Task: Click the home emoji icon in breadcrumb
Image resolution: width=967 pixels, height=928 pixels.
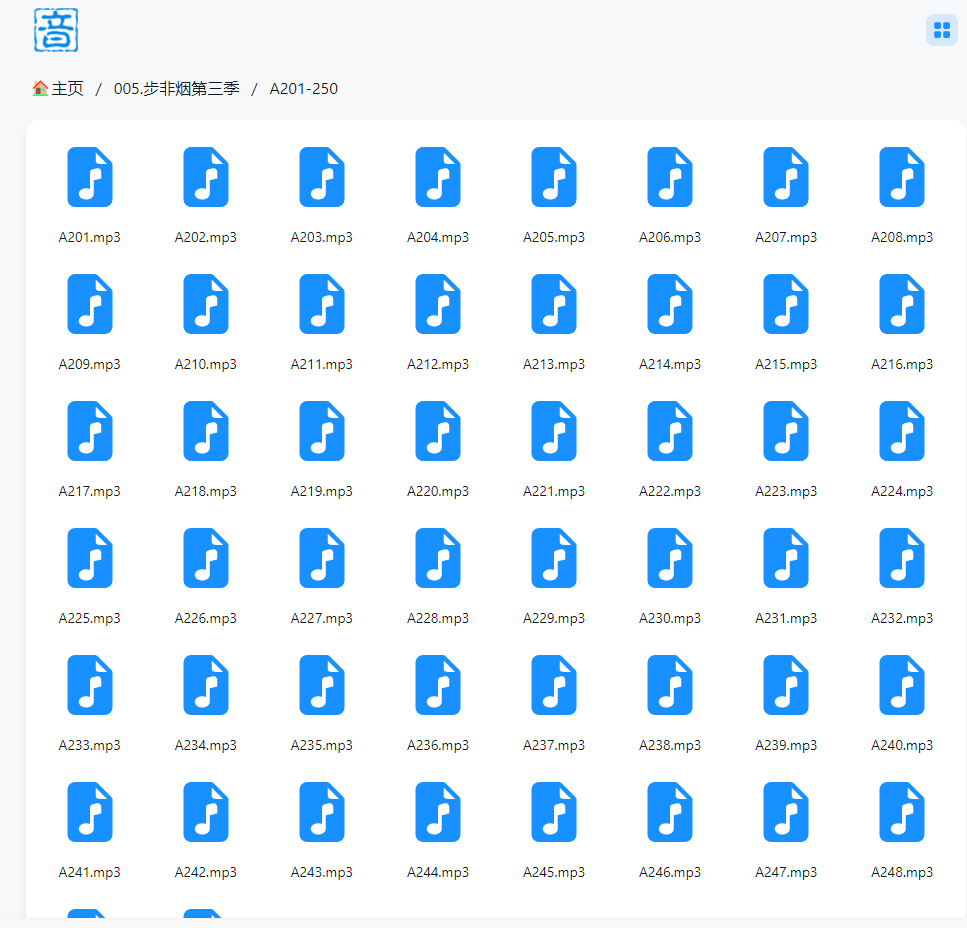Action: [x=40, y=89]
